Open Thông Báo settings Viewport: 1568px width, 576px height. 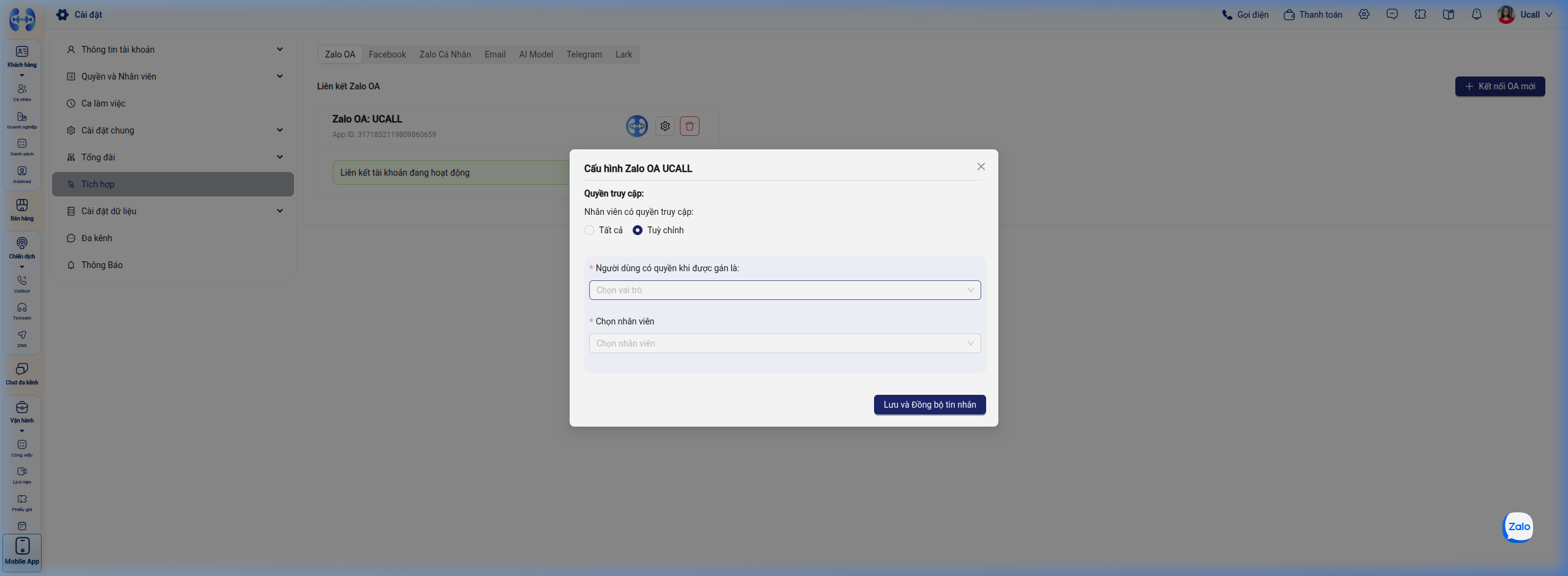[x=173, y=265]
